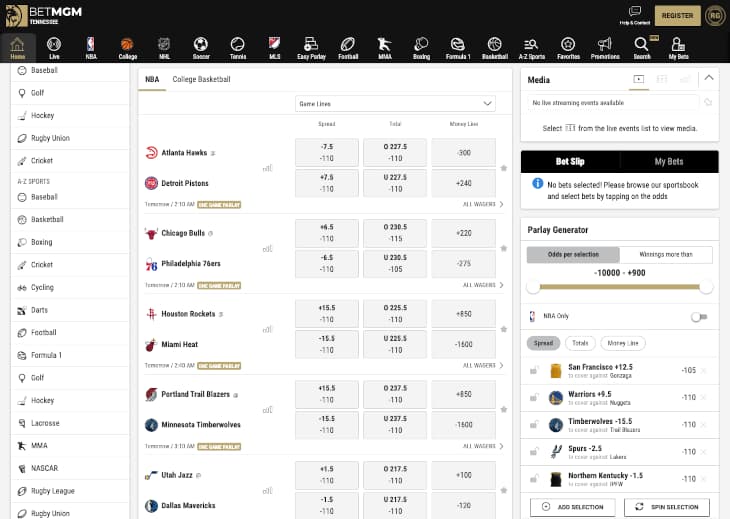
Task: Open A-Z Sports icon
Action: coord(531,48)
